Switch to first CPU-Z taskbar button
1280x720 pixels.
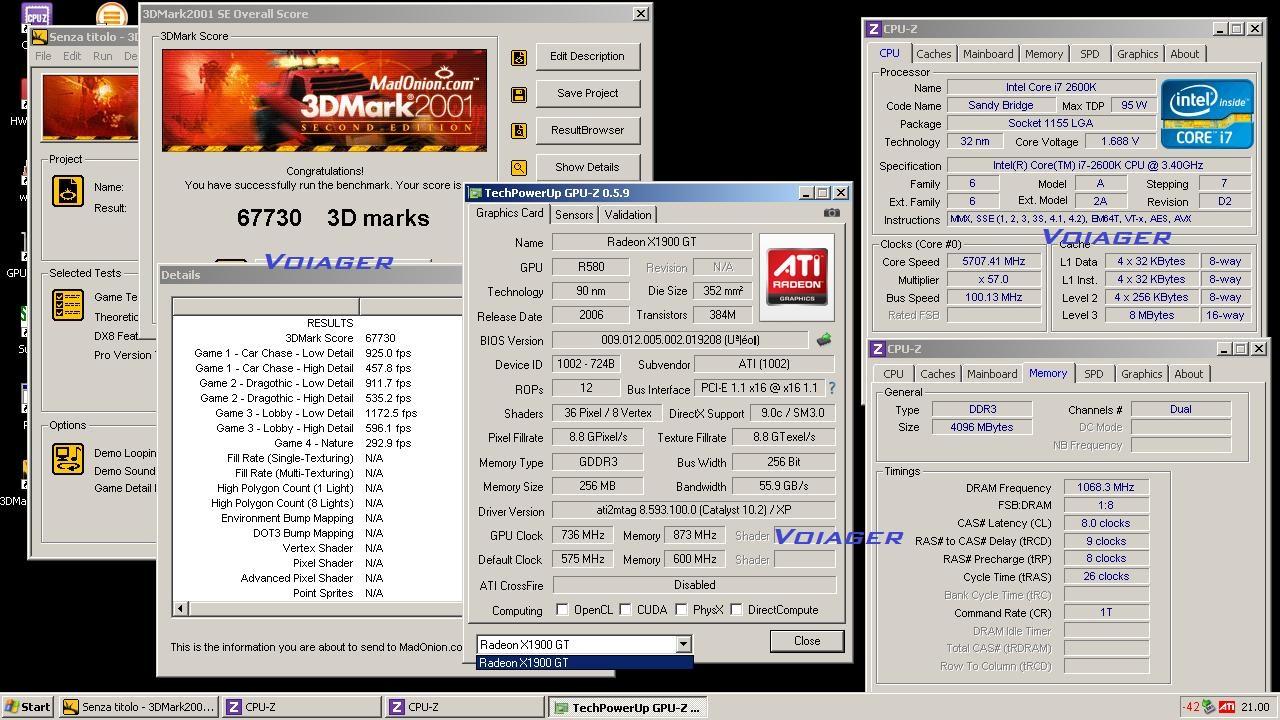[x=303, y=707]
